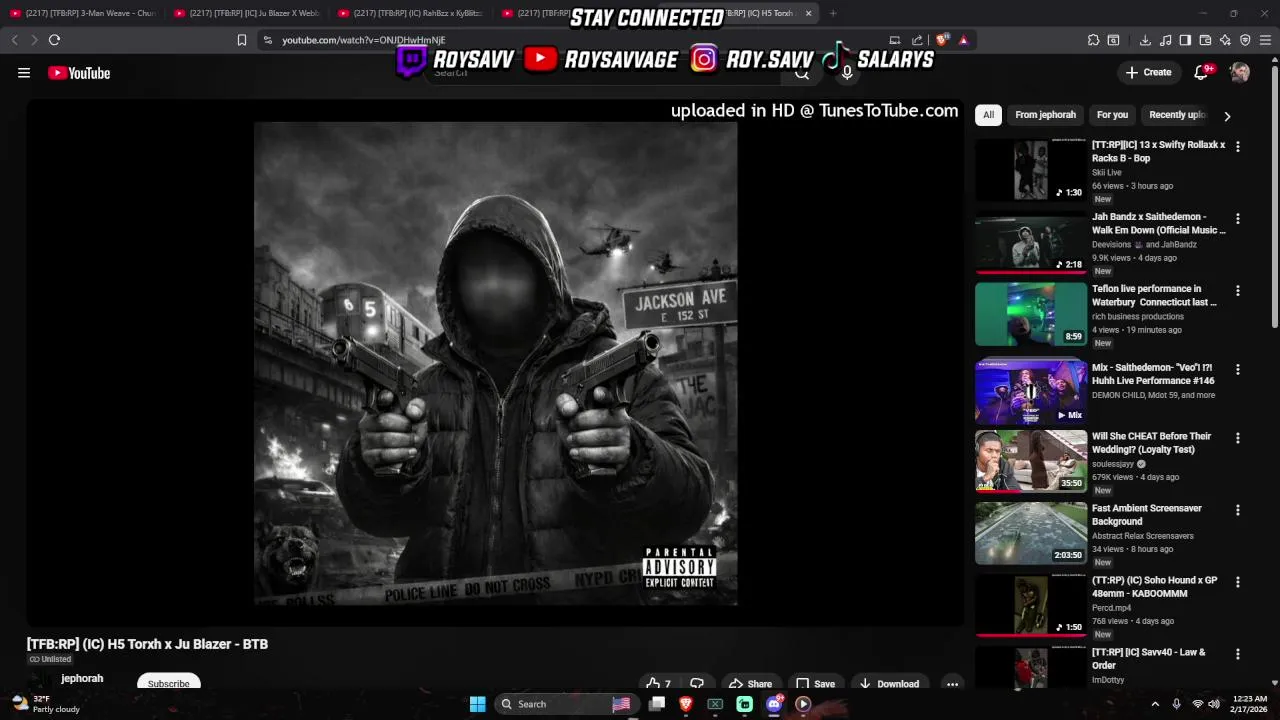Open YouTube notifications bell
This screenshot has width=1280, height=720.
coord(1202,72)
